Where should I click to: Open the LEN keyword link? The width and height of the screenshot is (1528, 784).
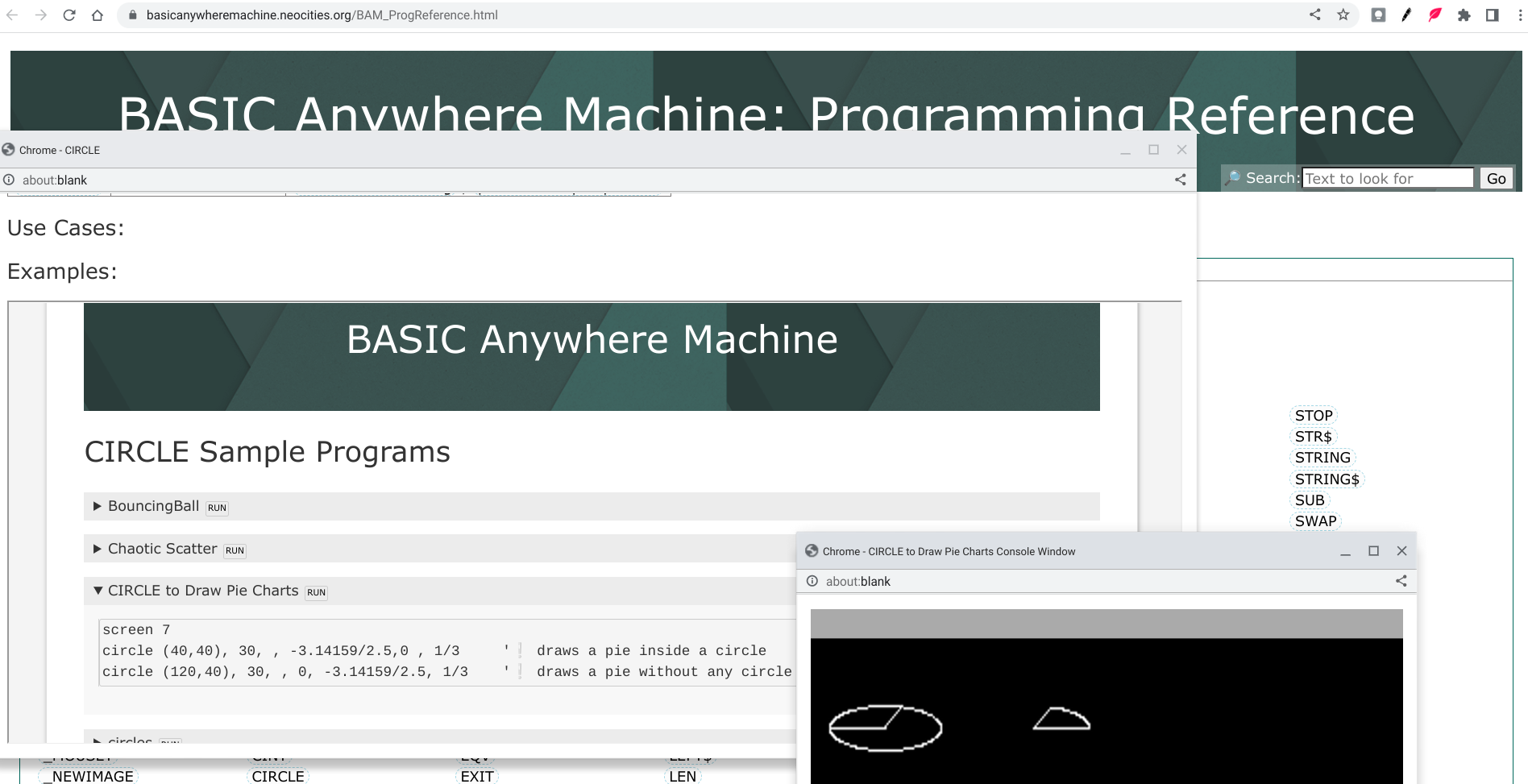pyautogui.click(x=683, y=776)
